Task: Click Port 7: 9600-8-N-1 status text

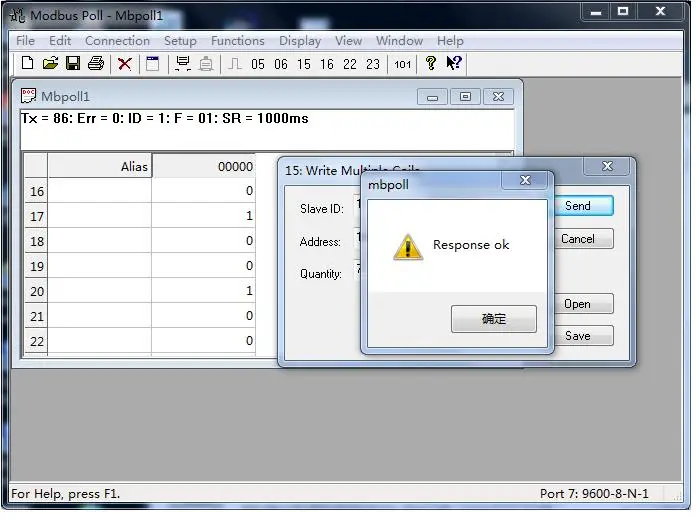Action: click(594, 493)
